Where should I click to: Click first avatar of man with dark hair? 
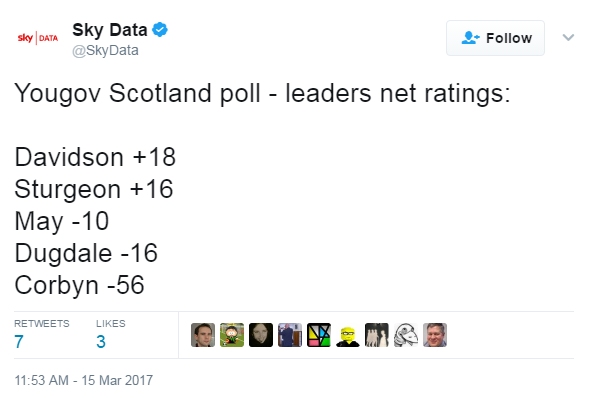point(203,335)
